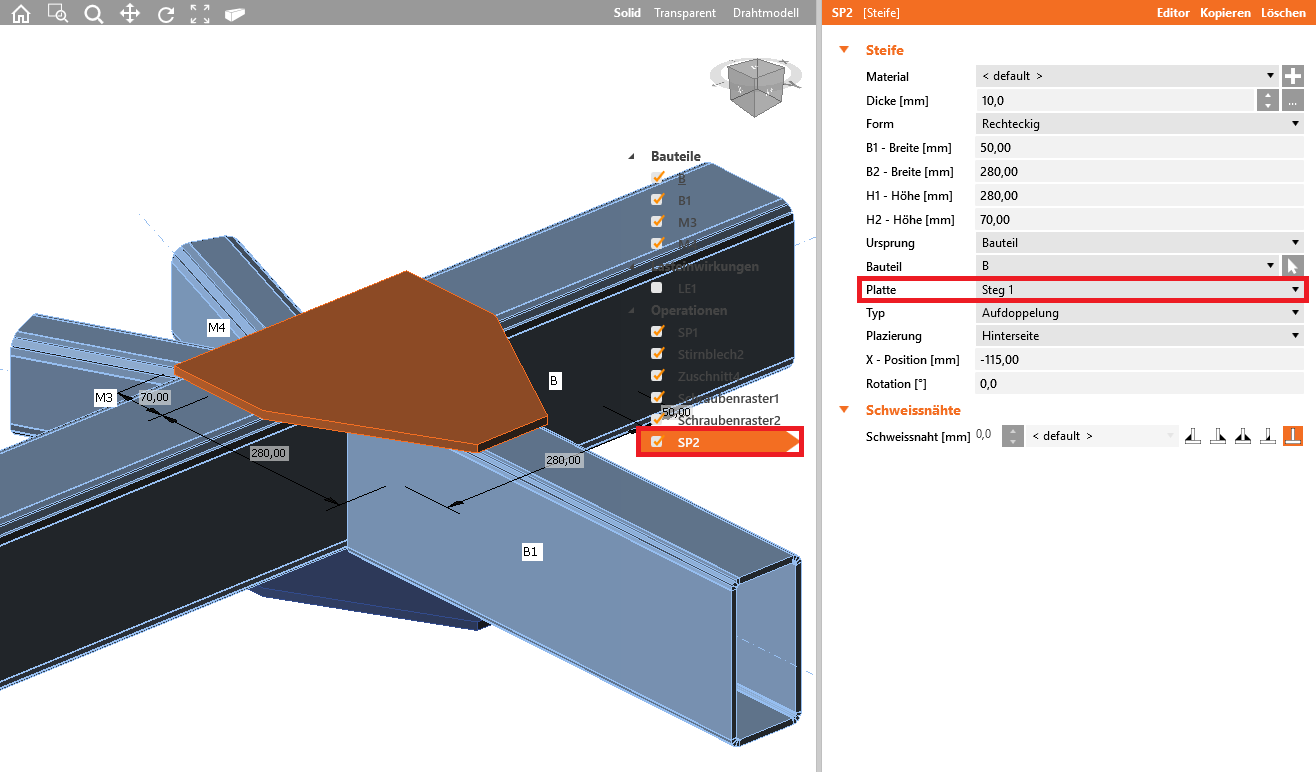Select the SP2 operation row

720,442
